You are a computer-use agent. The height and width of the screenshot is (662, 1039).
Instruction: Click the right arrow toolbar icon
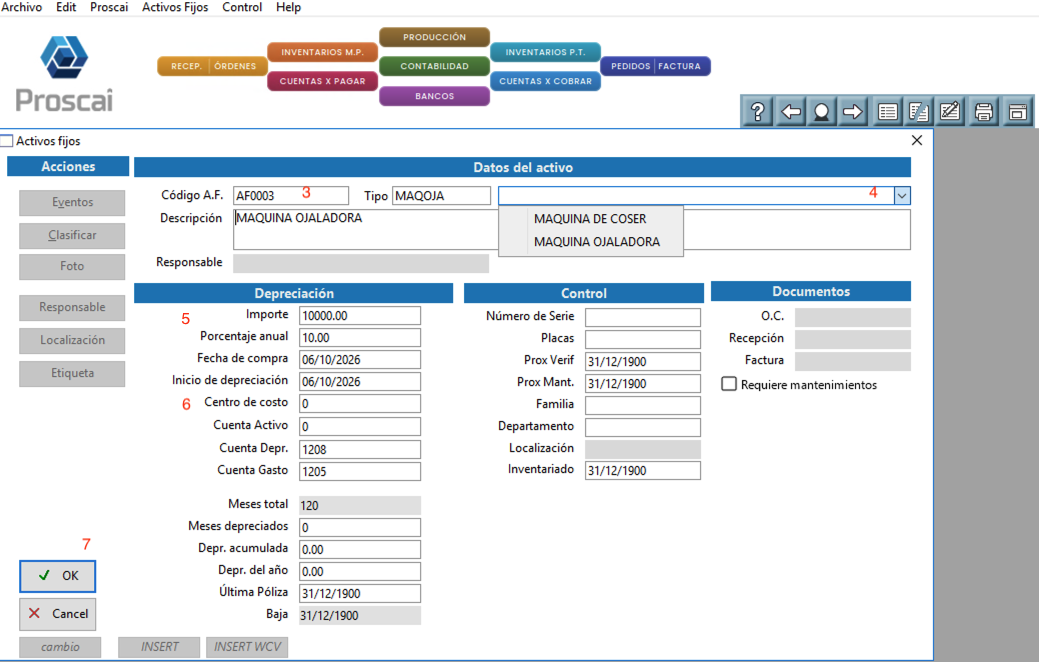pyautogui.click(x=853, y=111)
